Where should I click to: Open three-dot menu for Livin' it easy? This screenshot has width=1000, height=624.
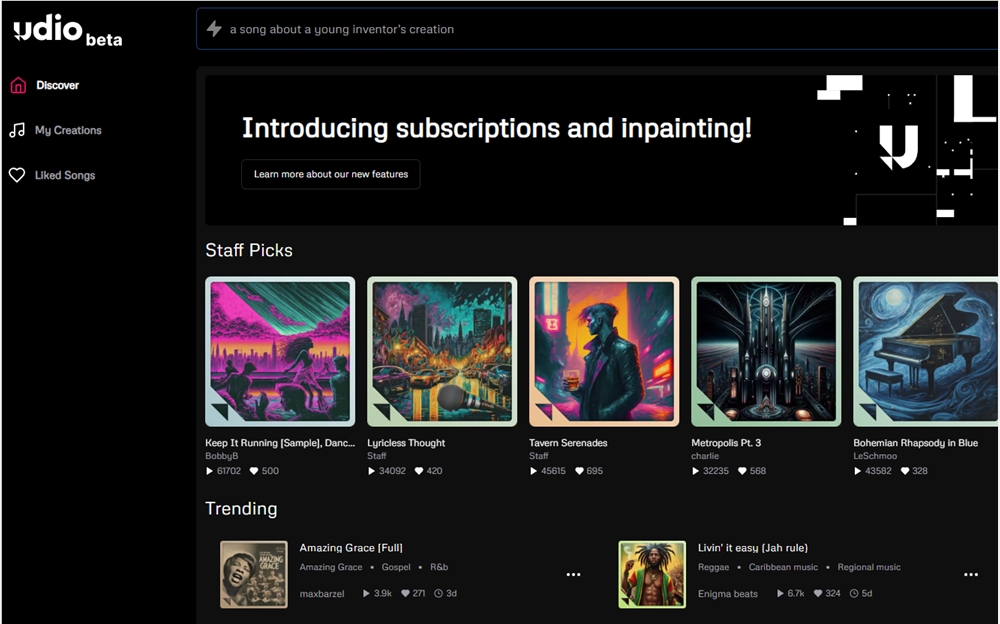point(971,574)
